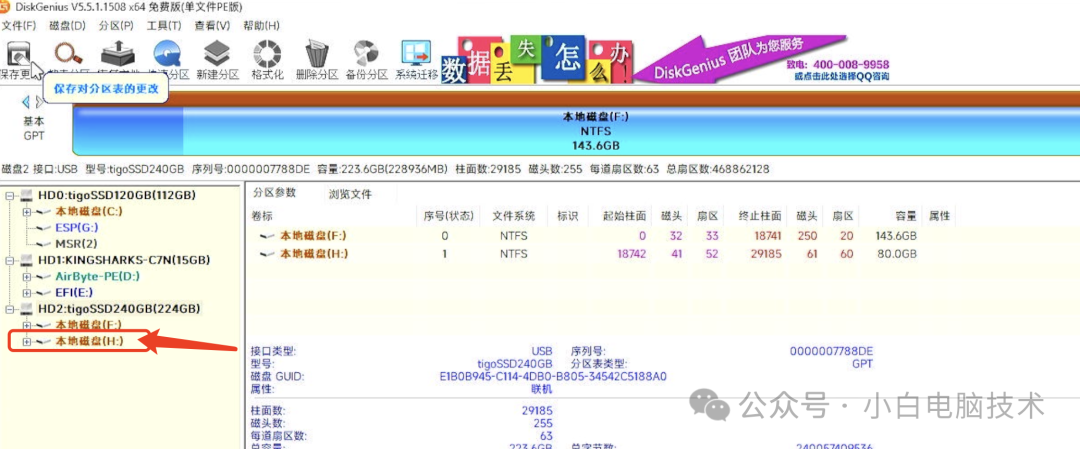1080x449 pixels.
Task: Select 本地磁盘(H:) under HD2 in tree
Action: [90, 341]
